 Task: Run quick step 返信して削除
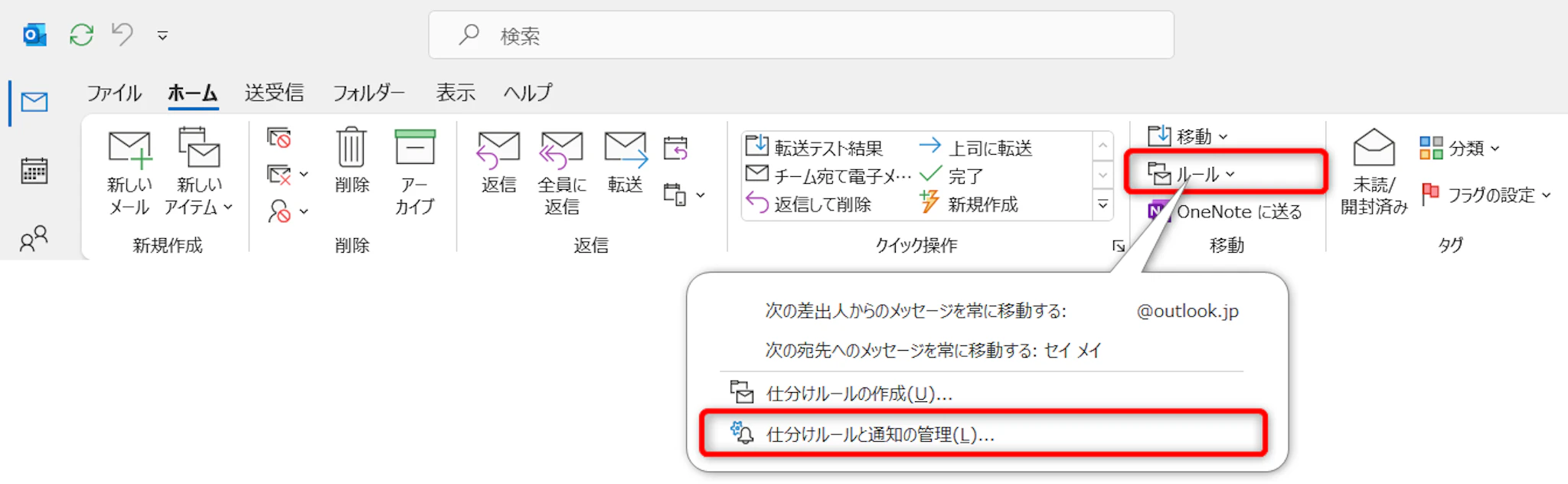click(x=808, y=204)
